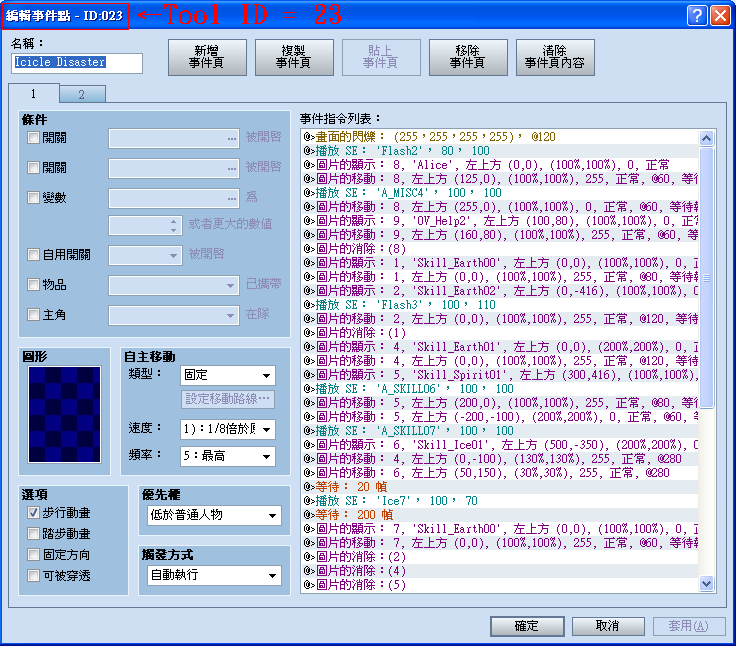Open the 自用開關 self switch dropdown

(x=146, y=255)
